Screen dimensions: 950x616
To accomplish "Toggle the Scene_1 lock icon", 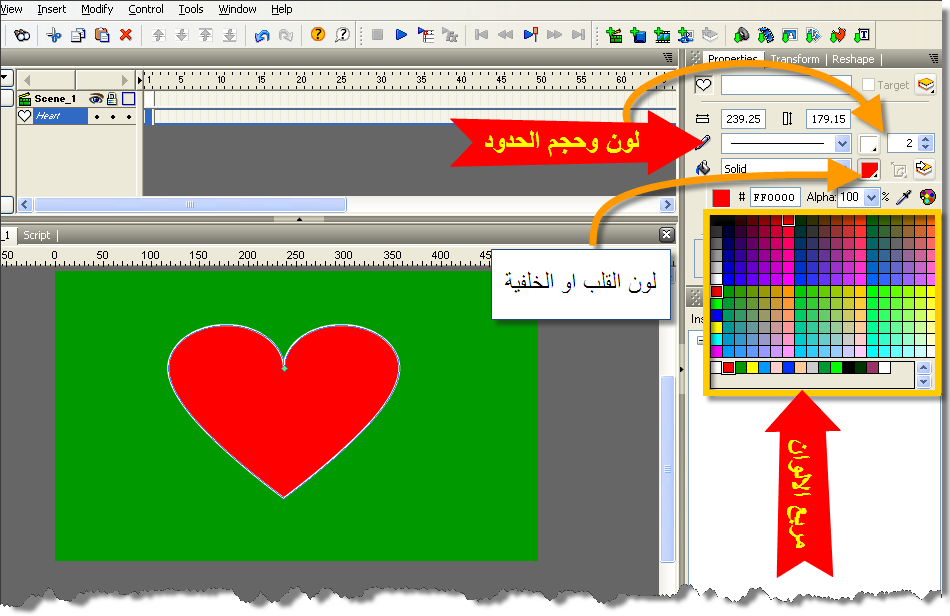I will pos(112,99).
